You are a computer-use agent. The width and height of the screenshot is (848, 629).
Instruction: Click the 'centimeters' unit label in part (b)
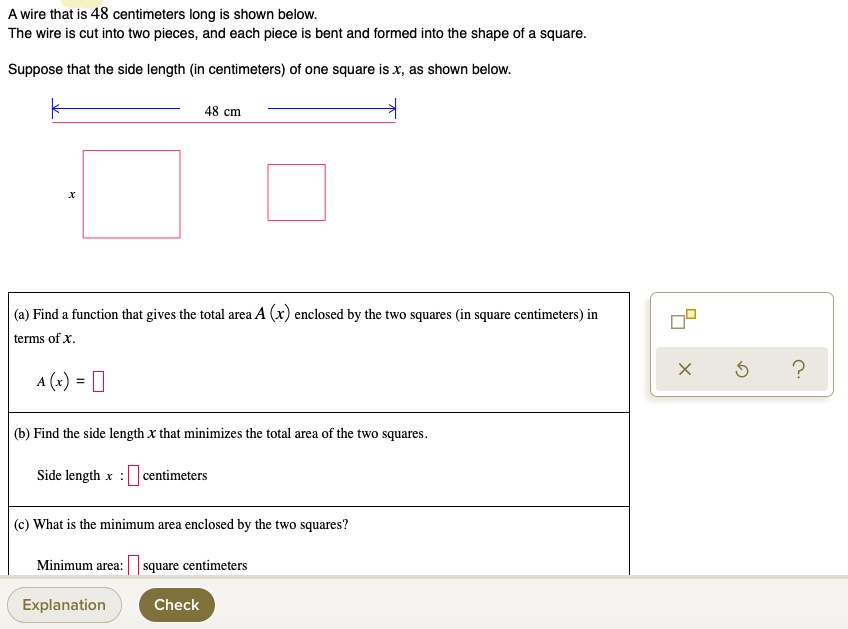click(x=175, y=475)
